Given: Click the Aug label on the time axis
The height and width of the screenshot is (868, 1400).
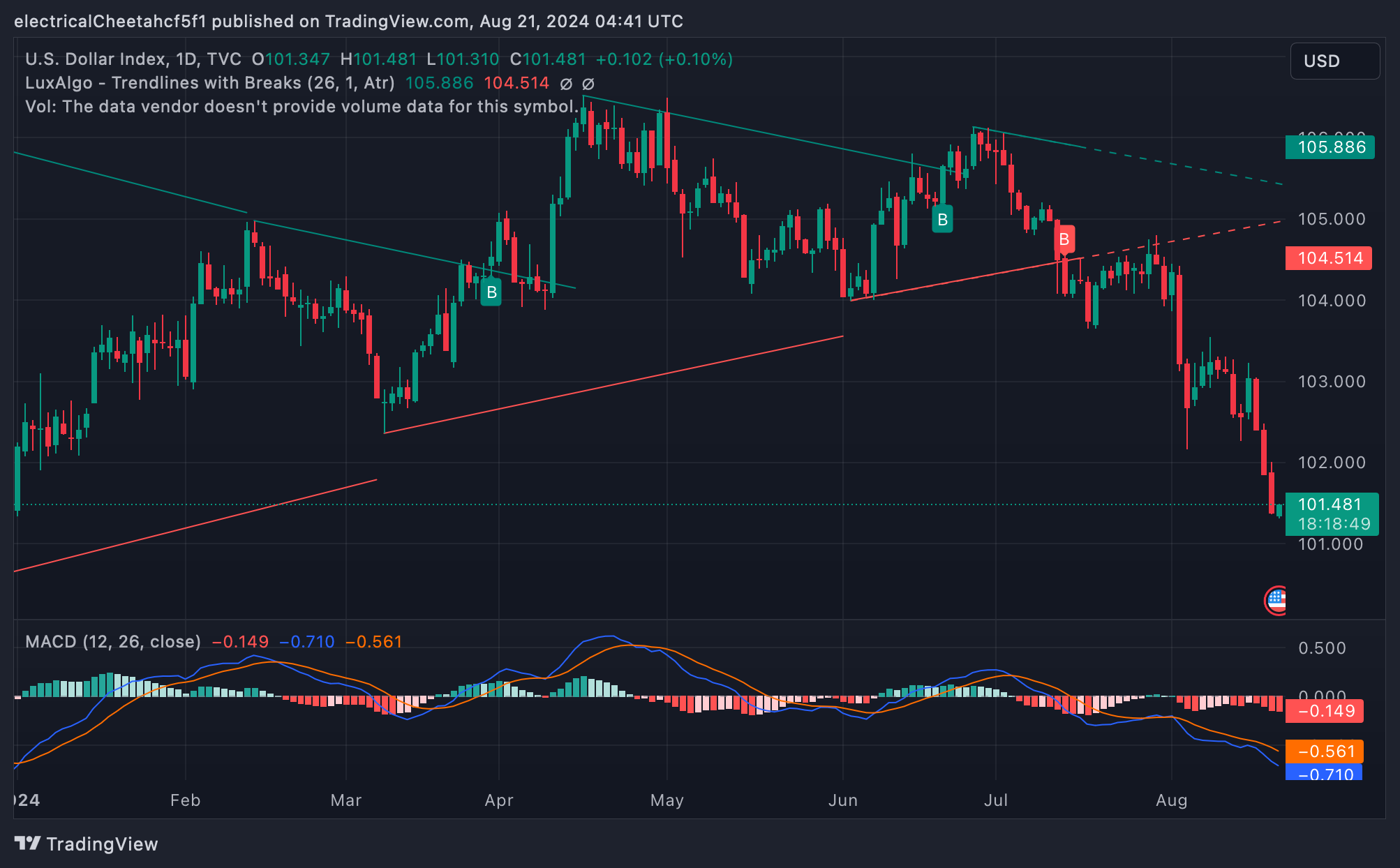Looking at the screenshot, I should pyautogui.click(x=1172, y=800).
